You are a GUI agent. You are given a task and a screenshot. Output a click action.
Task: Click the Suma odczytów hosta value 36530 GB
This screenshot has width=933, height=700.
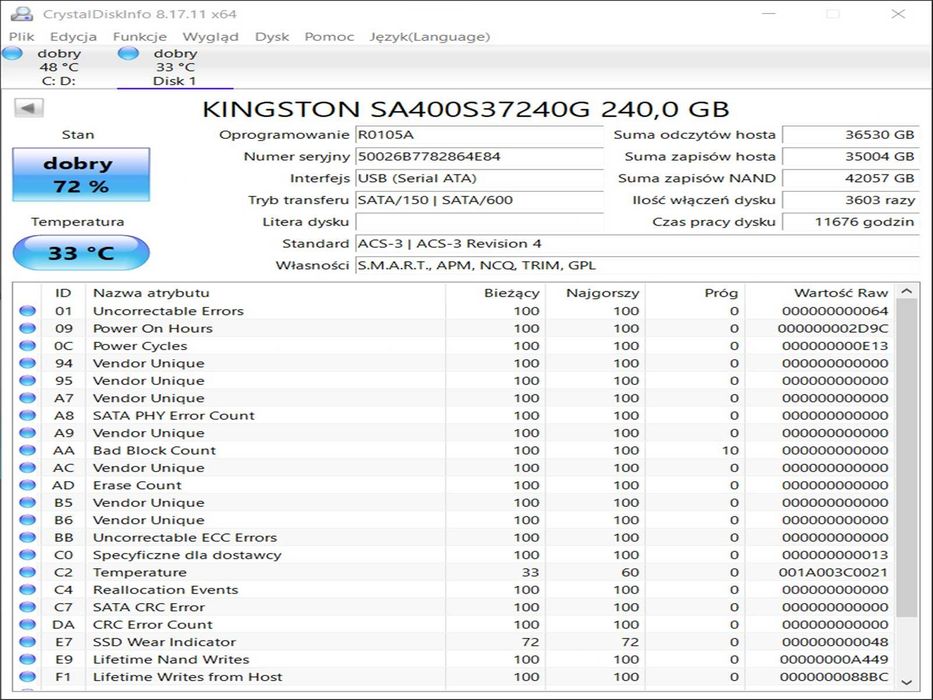pyautogui.click(x=851, y=135)
